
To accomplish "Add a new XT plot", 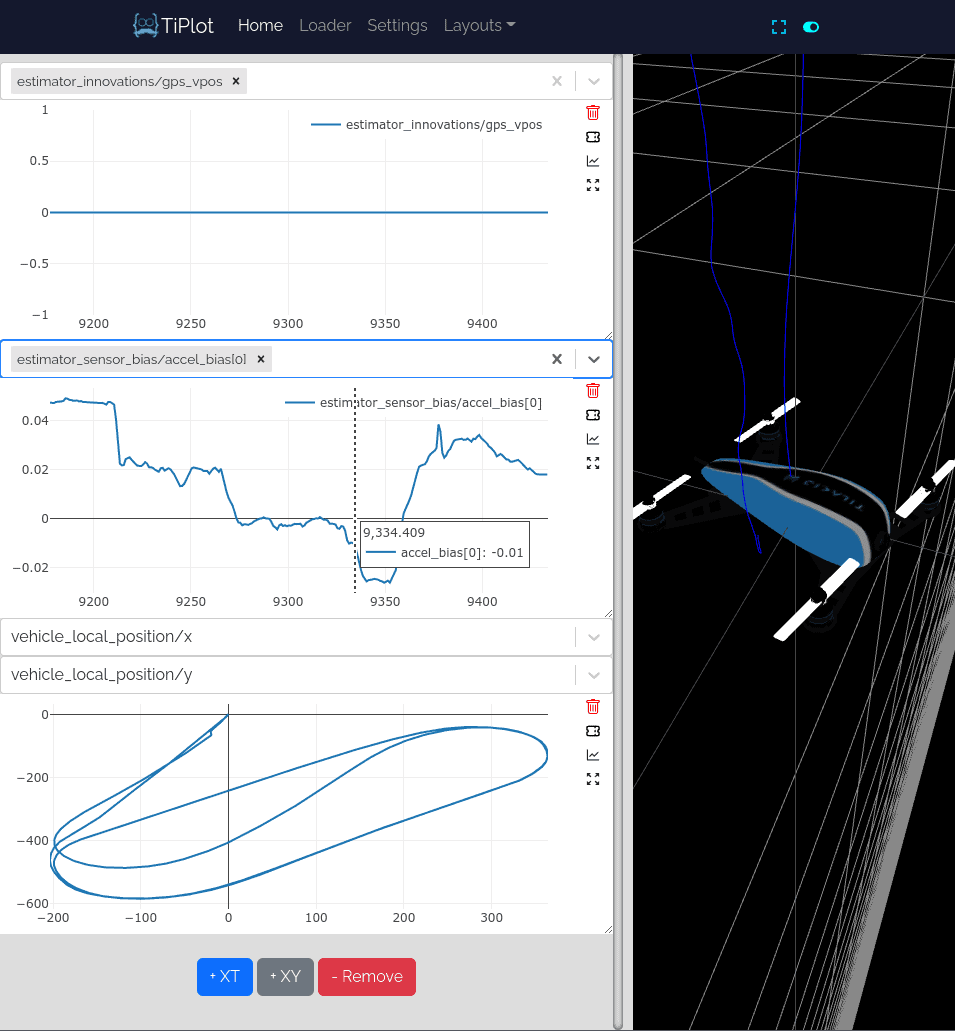I will coord(225,976).
